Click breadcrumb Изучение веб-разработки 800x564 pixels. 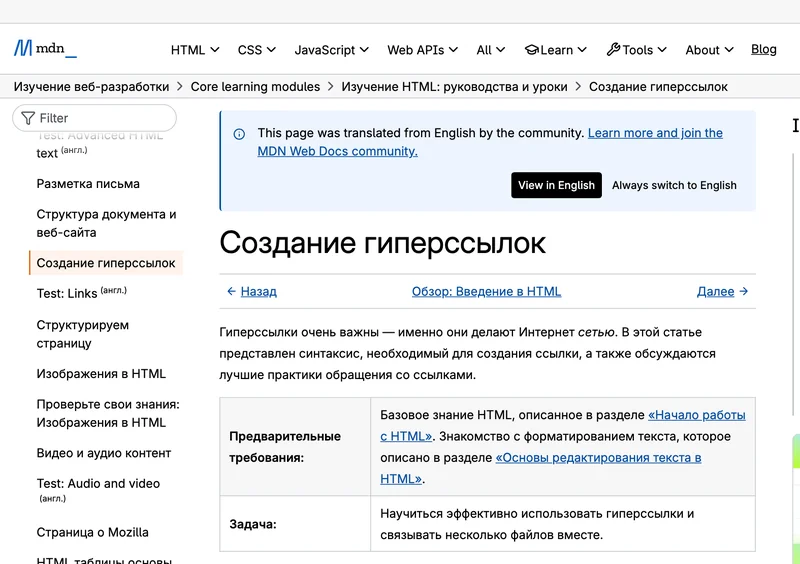[91, 87]
